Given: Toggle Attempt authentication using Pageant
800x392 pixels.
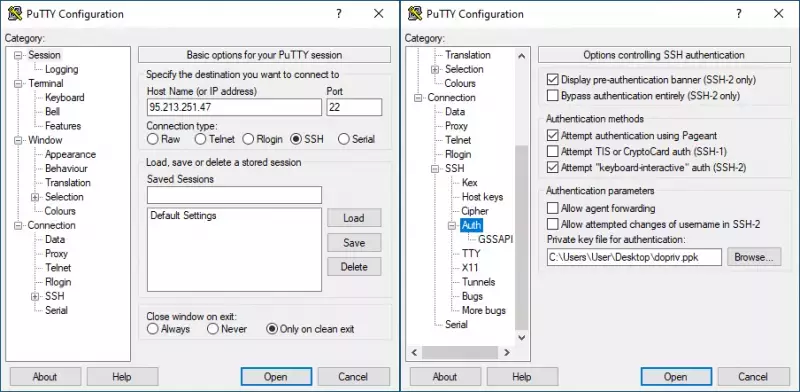Looking at the screenshot, I should point(552,136).
